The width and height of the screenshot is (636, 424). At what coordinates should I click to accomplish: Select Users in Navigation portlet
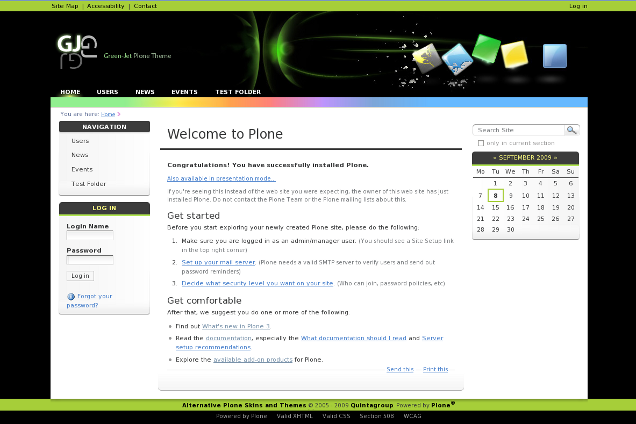click(x=80, y=141)
